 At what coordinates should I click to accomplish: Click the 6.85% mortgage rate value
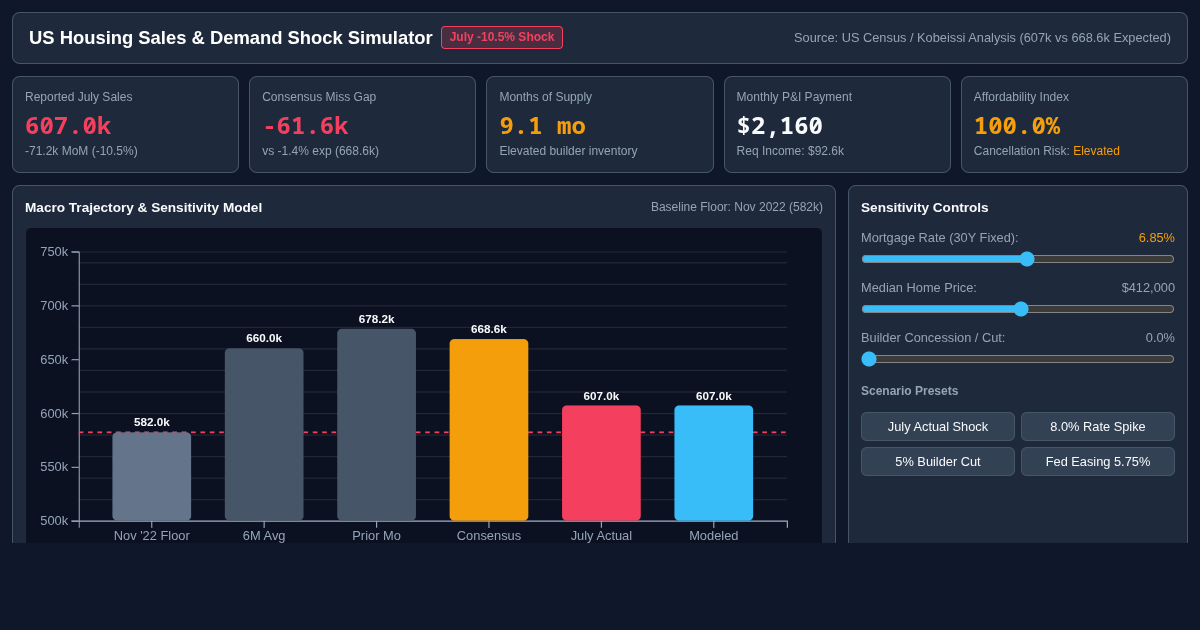point(1157,237)
